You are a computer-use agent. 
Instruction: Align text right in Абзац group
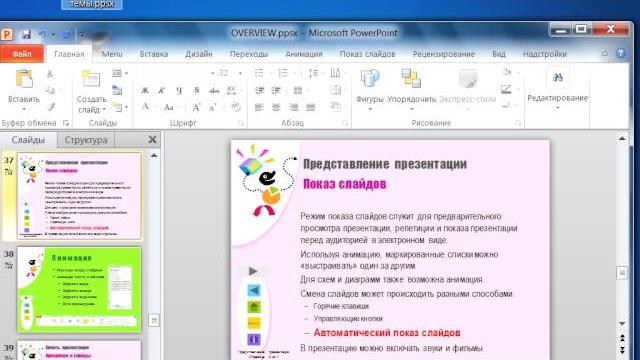pos(293,107)
